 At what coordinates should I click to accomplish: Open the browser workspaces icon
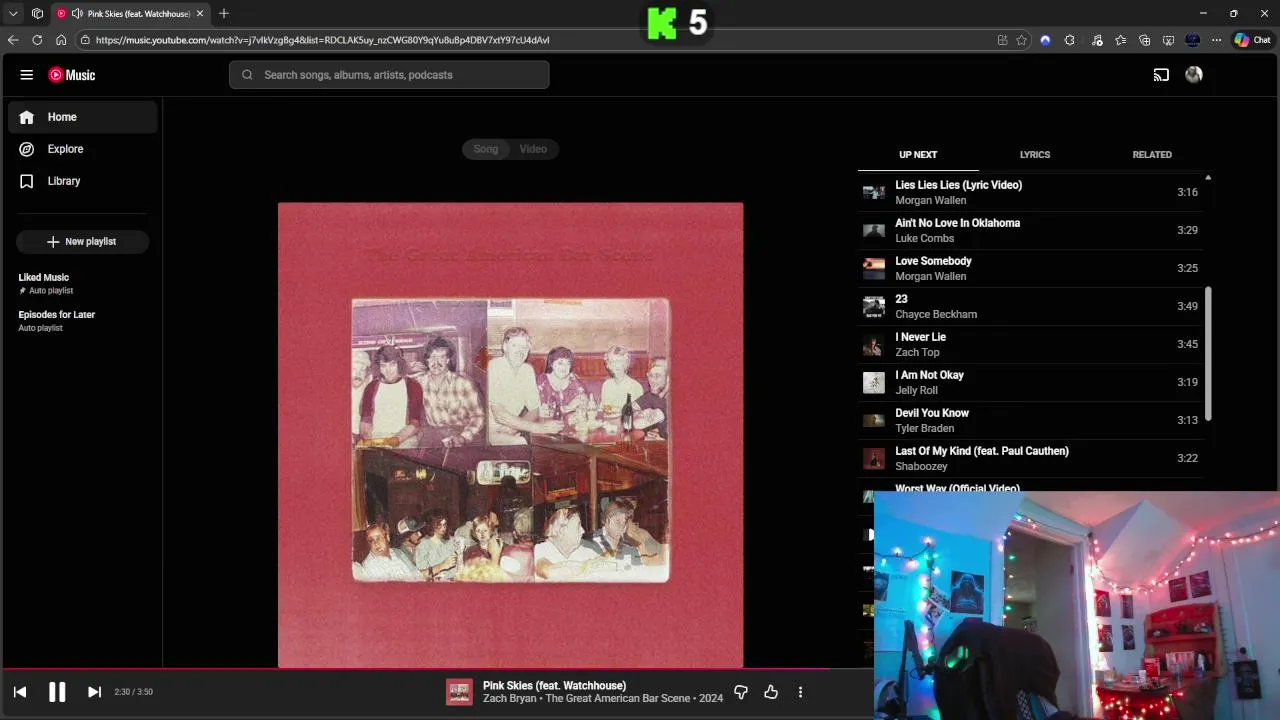point(37,14)
